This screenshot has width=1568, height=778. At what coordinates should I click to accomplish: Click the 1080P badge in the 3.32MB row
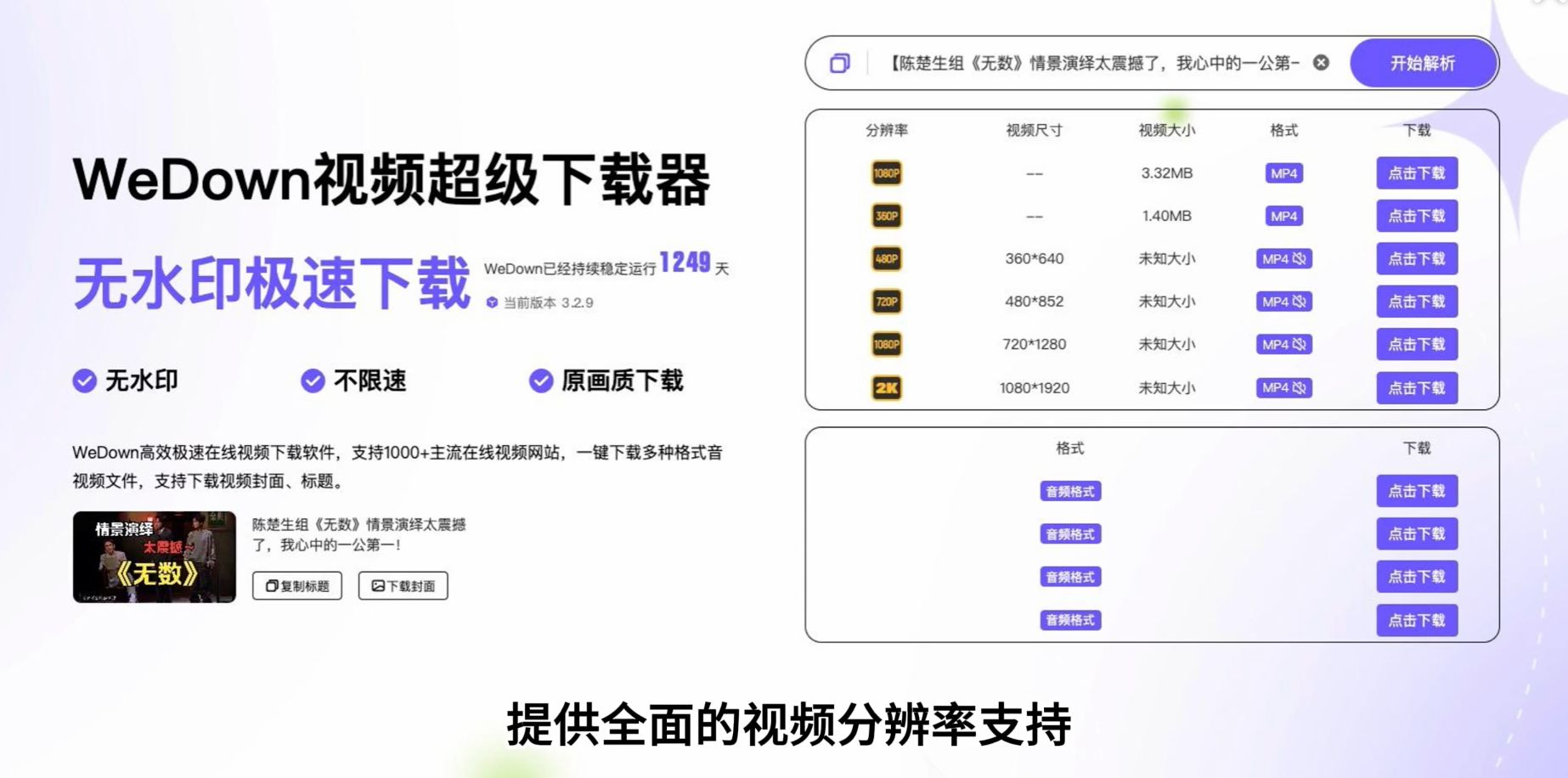pyautogui.click(x=886, y=173)
